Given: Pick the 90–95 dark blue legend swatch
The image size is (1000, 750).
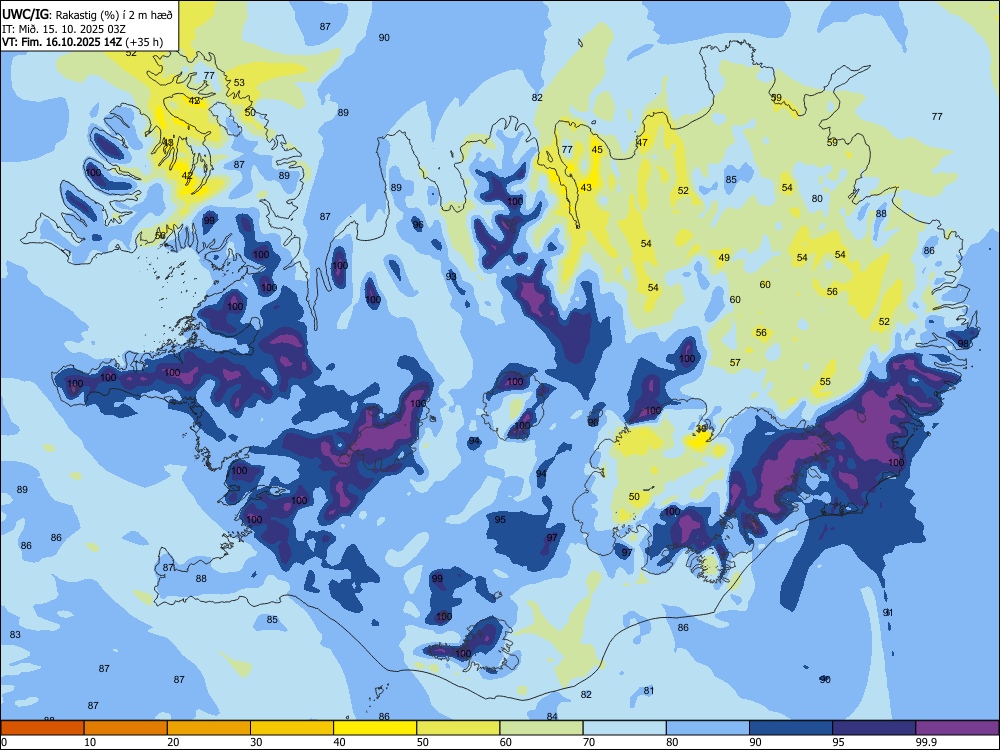Looking at the screenshot, I should [791, 728].
